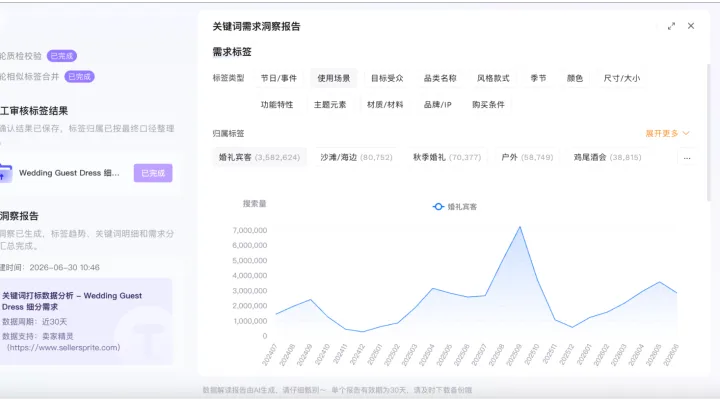
Task: Select the 品牌/IP tag type
Action: 438,105
